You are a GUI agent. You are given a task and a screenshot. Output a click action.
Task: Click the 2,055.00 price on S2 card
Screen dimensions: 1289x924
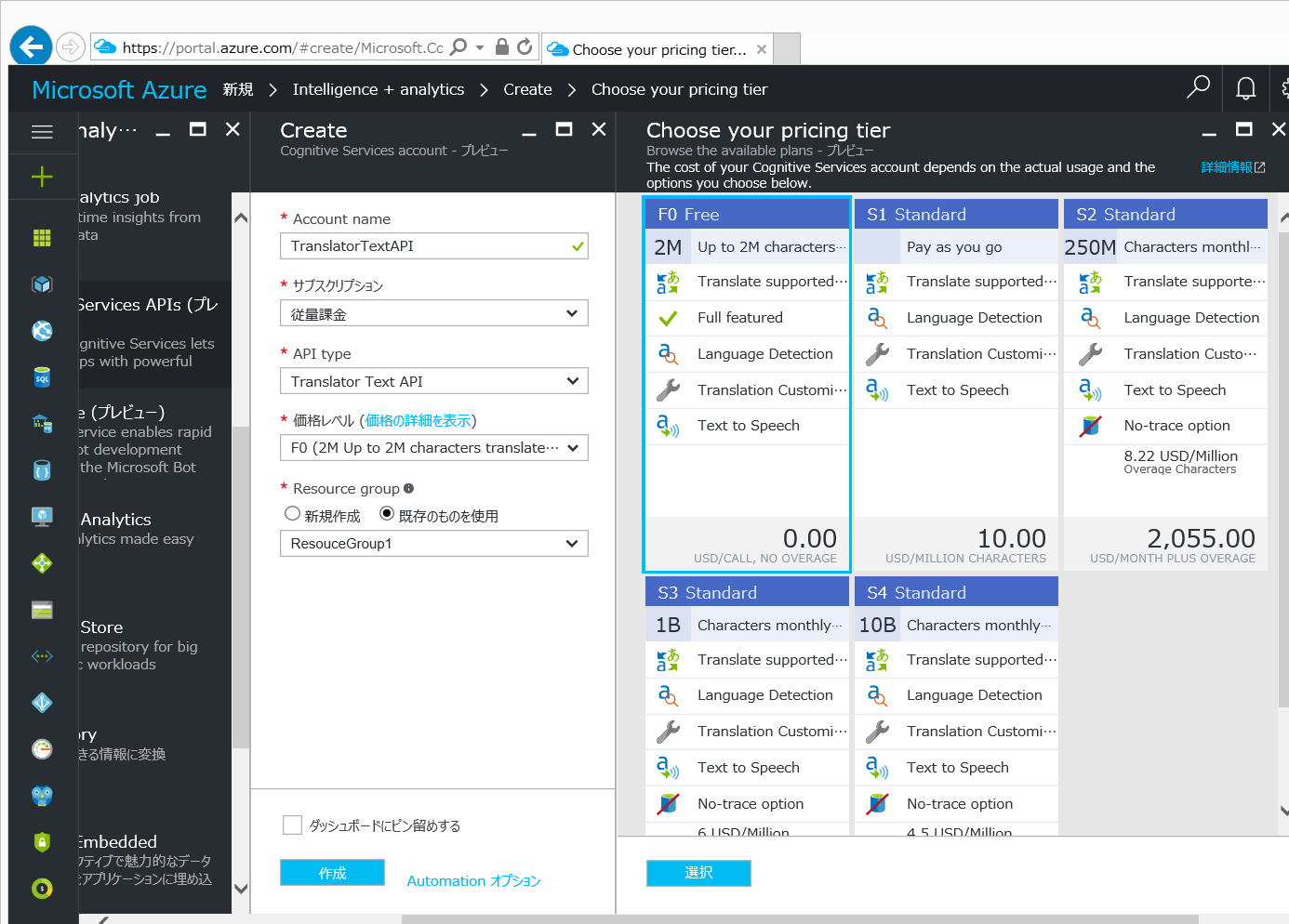point(1201,538)
